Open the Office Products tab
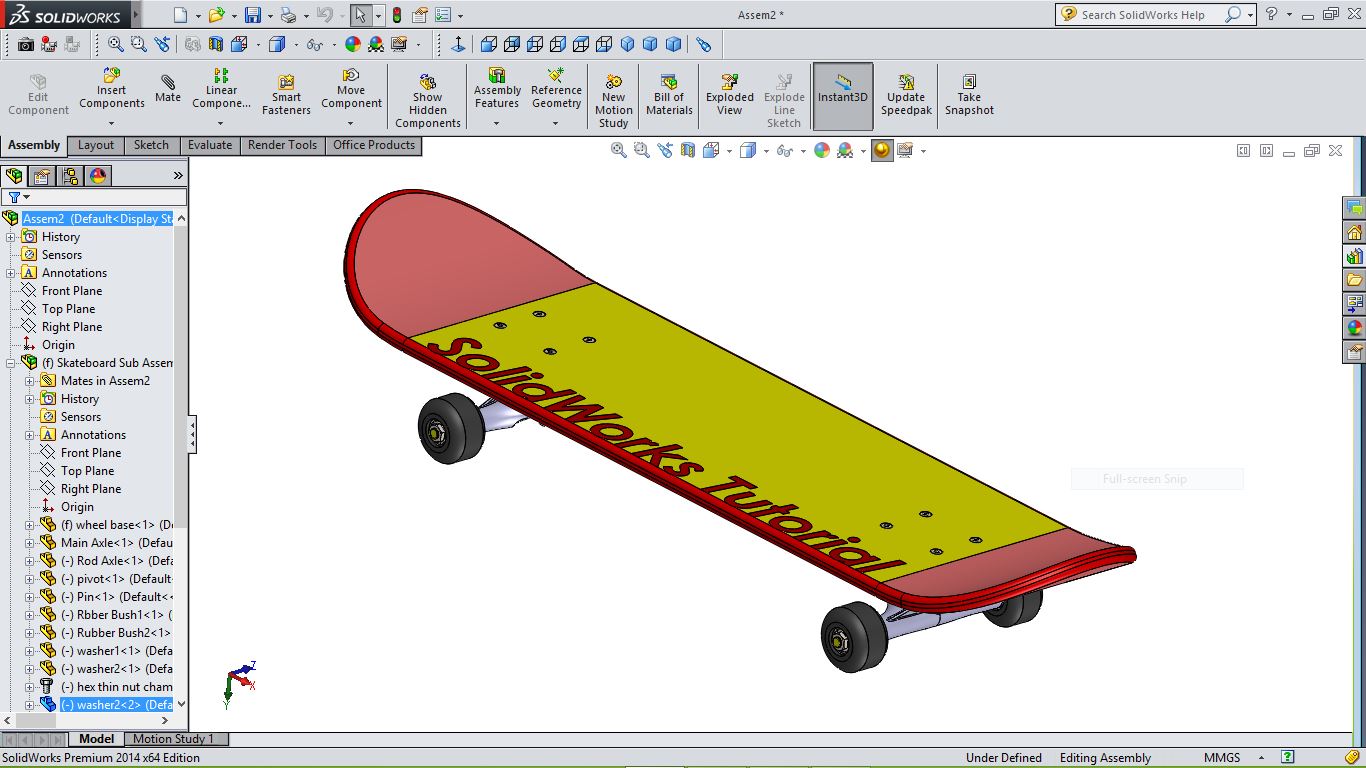 click(x=374, y=145)
